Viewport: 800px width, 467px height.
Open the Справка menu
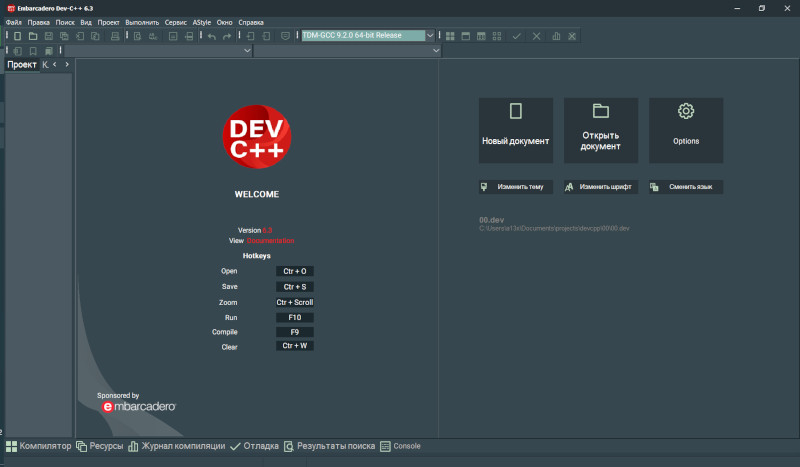[x=251, y=22]
